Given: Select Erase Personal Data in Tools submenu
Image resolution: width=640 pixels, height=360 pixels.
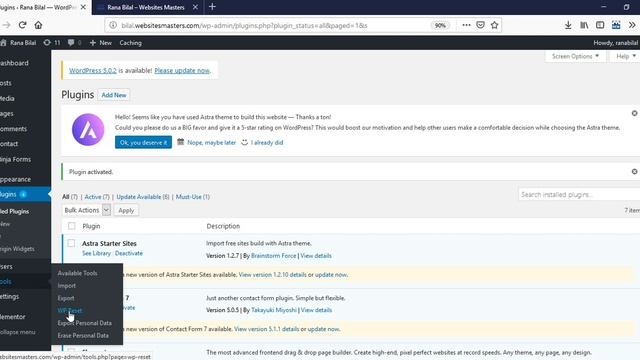Looking at the screenshot, I should point(83,336).
